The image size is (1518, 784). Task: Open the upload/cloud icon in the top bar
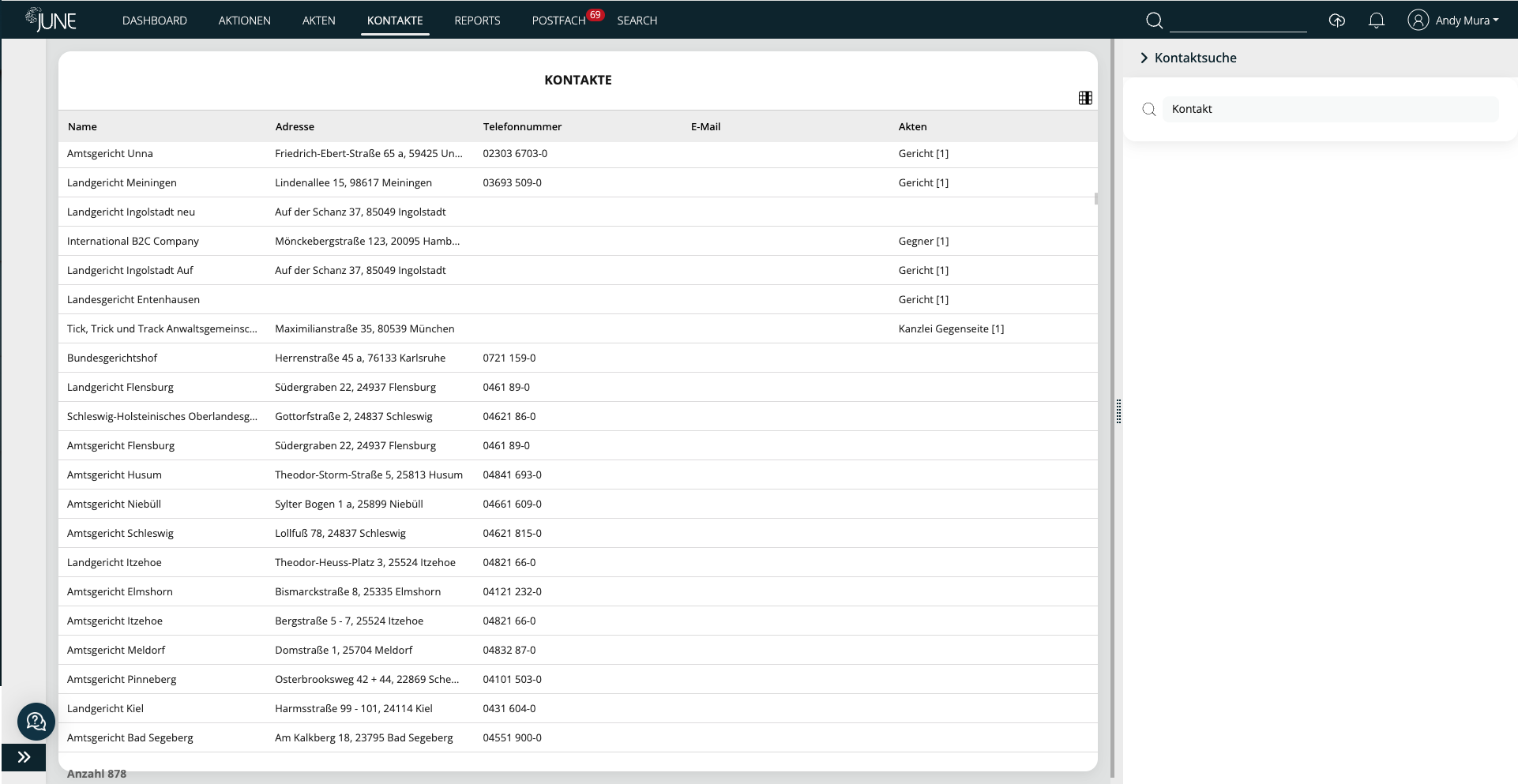coord(1337,21)
